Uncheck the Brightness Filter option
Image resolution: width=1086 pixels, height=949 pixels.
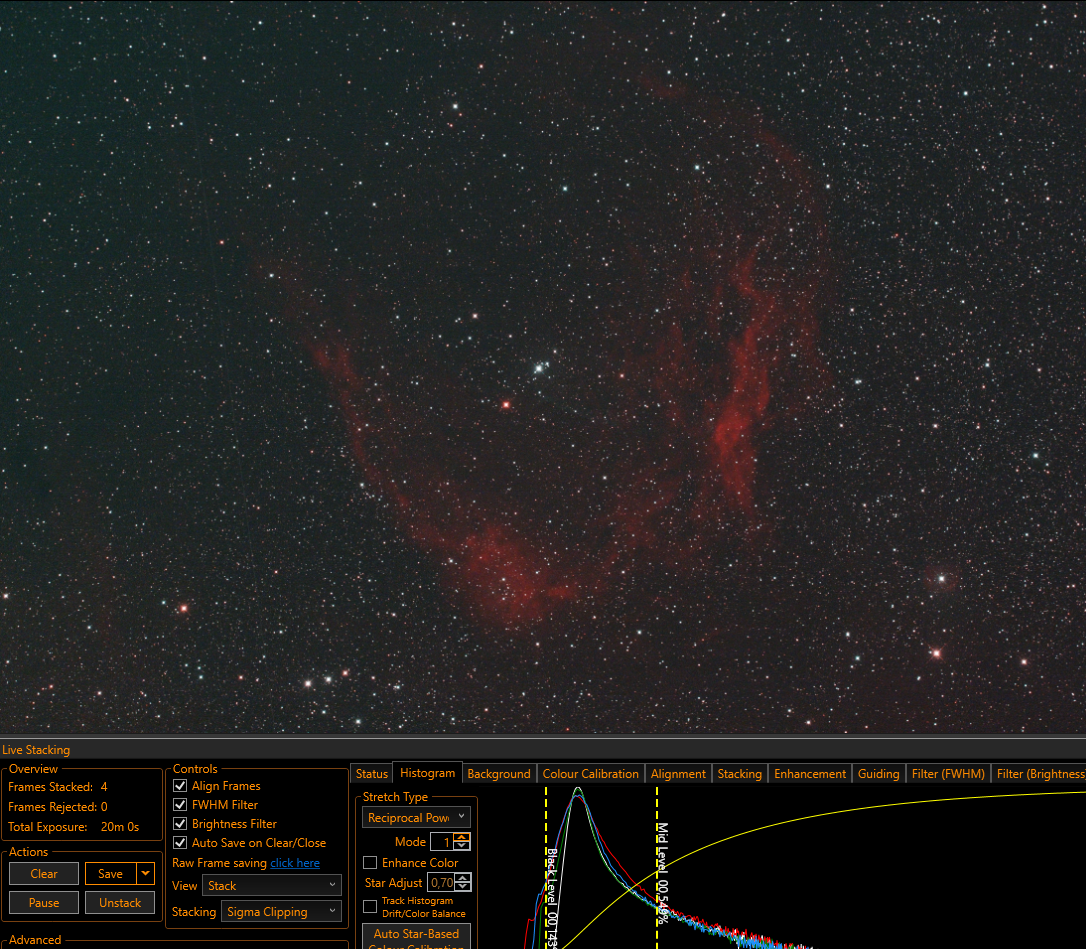180,824
